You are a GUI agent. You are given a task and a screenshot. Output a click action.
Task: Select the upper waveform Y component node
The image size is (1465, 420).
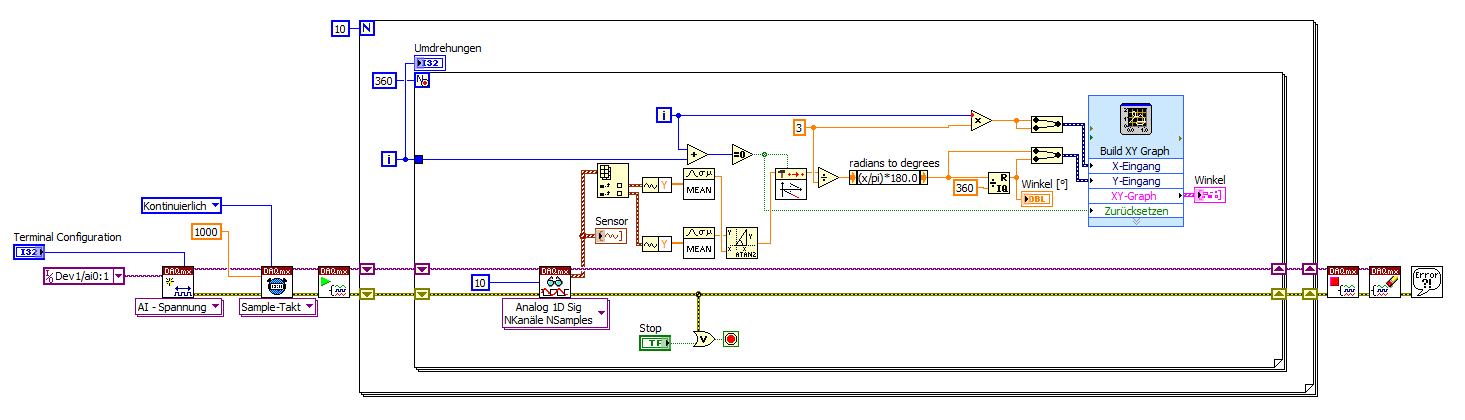point(657,183)
